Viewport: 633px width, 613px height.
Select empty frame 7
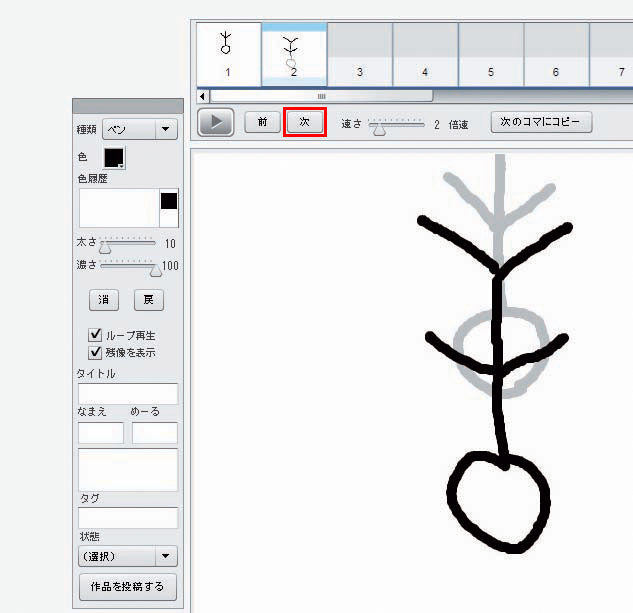(x=612, y=54)
